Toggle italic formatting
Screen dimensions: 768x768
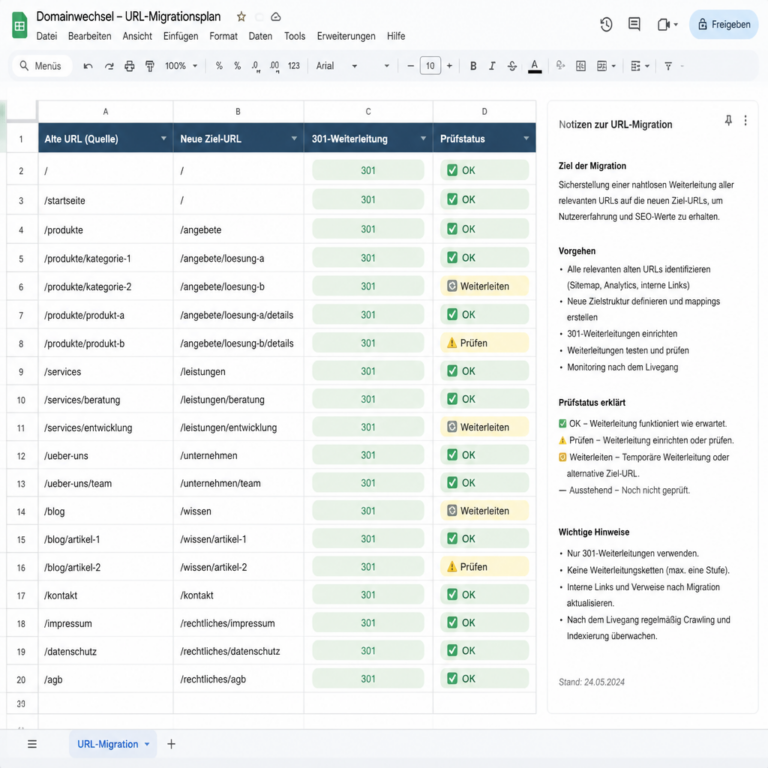[x=492, y=66]
